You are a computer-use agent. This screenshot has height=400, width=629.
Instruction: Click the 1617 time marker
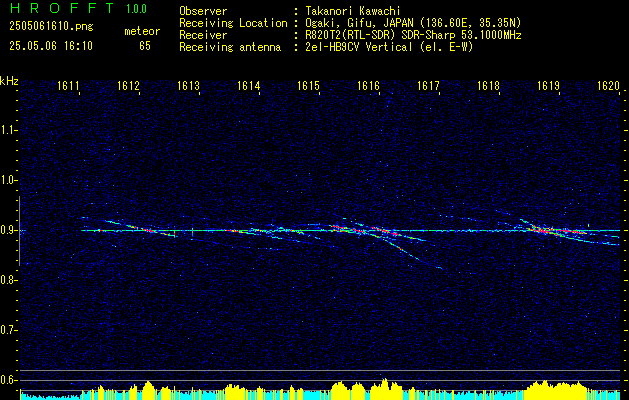tap(428, 86)
